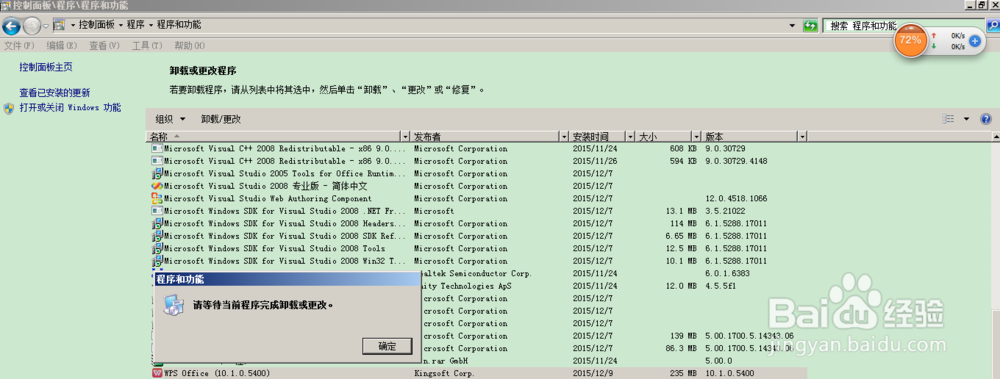
Task: Open the 大小 column filter dropdown
Action: click(696, 137)
